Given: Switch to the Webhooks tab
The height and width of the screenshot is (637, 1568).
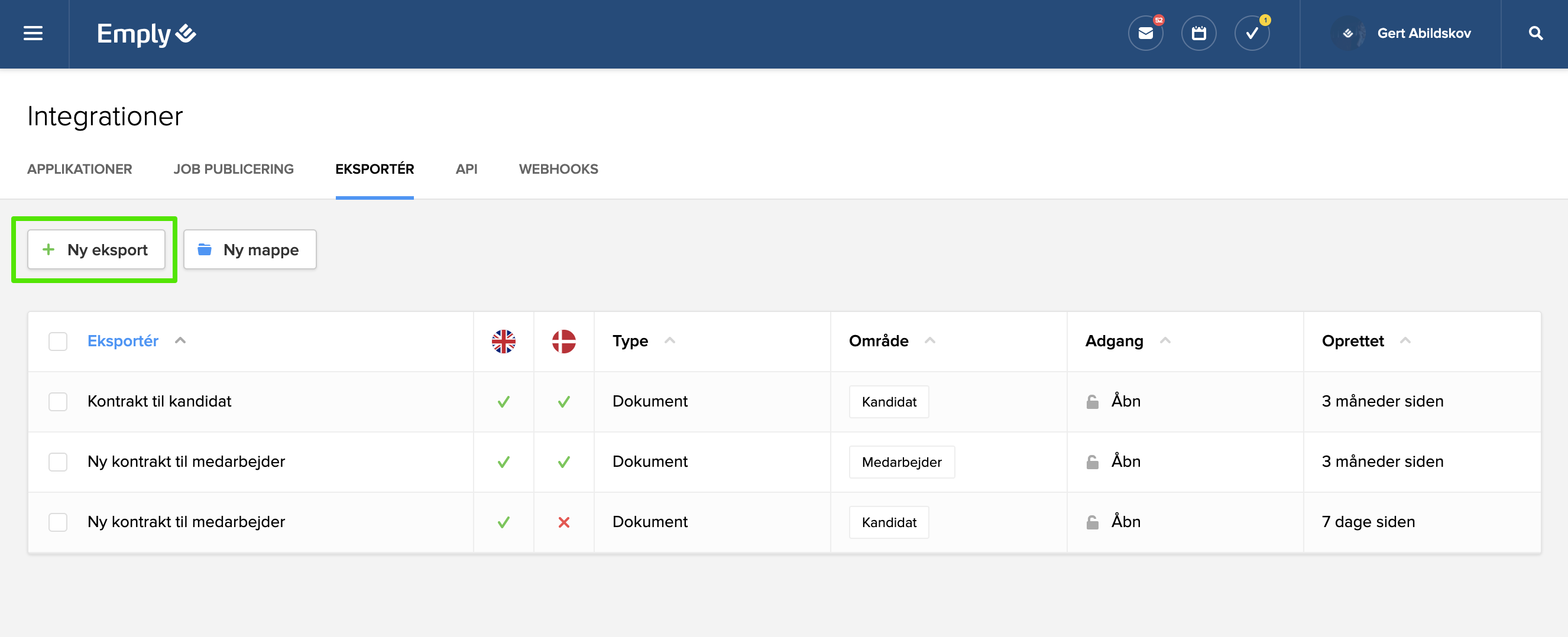Looking at the screenshot, I should click(558, 169).
